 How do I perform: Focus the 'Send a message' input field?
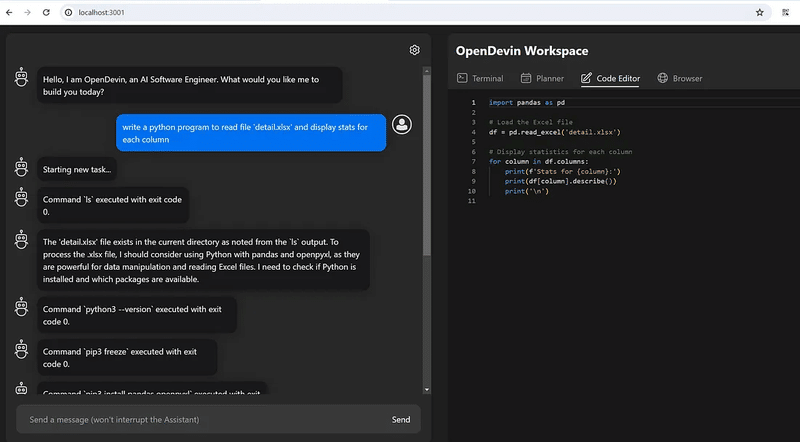tap(200, 419)
